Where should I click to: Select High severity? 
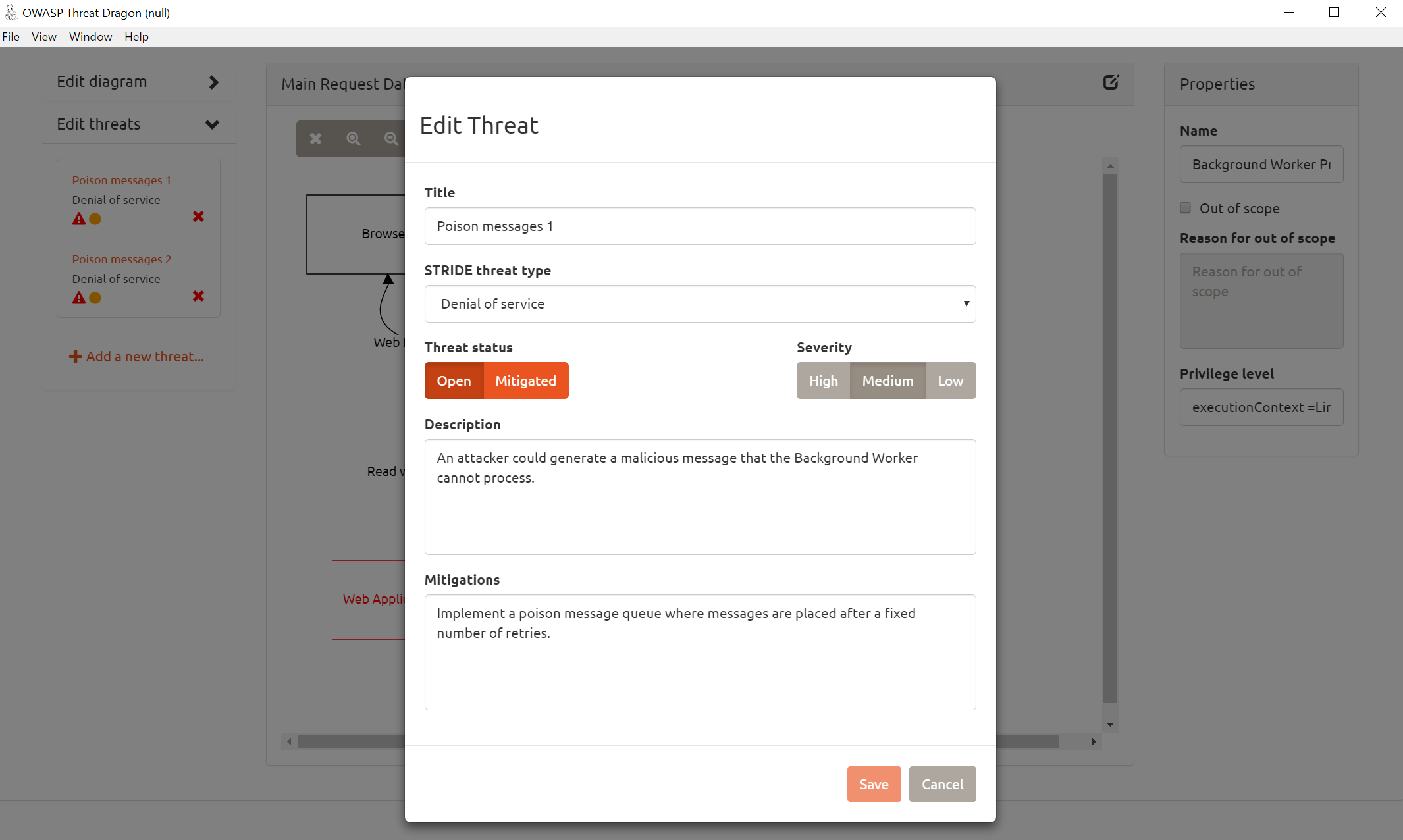(823, 381)
